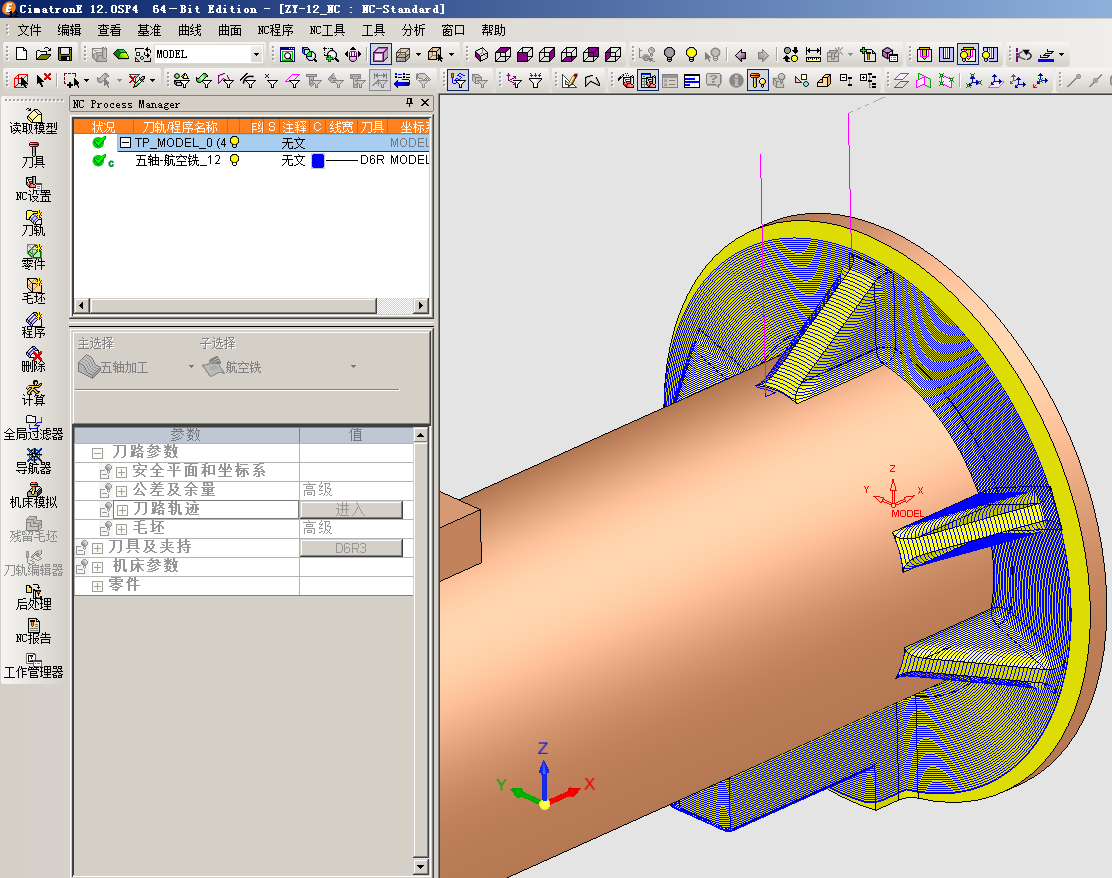Open the 查看 menu
The height and width of the screenshot is (878, 1112).
pos(109,30)
